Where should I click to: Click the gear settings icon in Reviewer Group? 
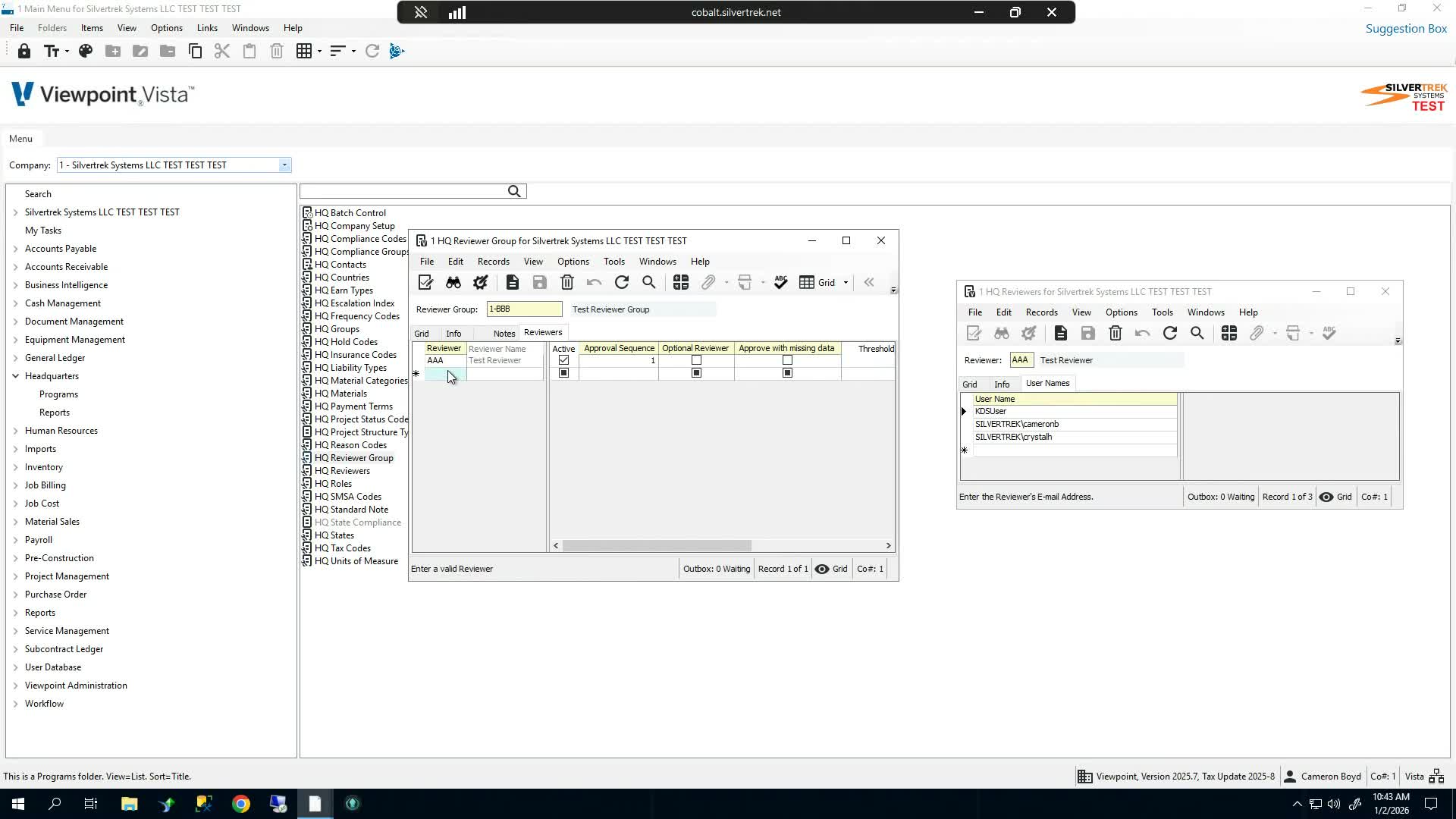tap(481, 283)
